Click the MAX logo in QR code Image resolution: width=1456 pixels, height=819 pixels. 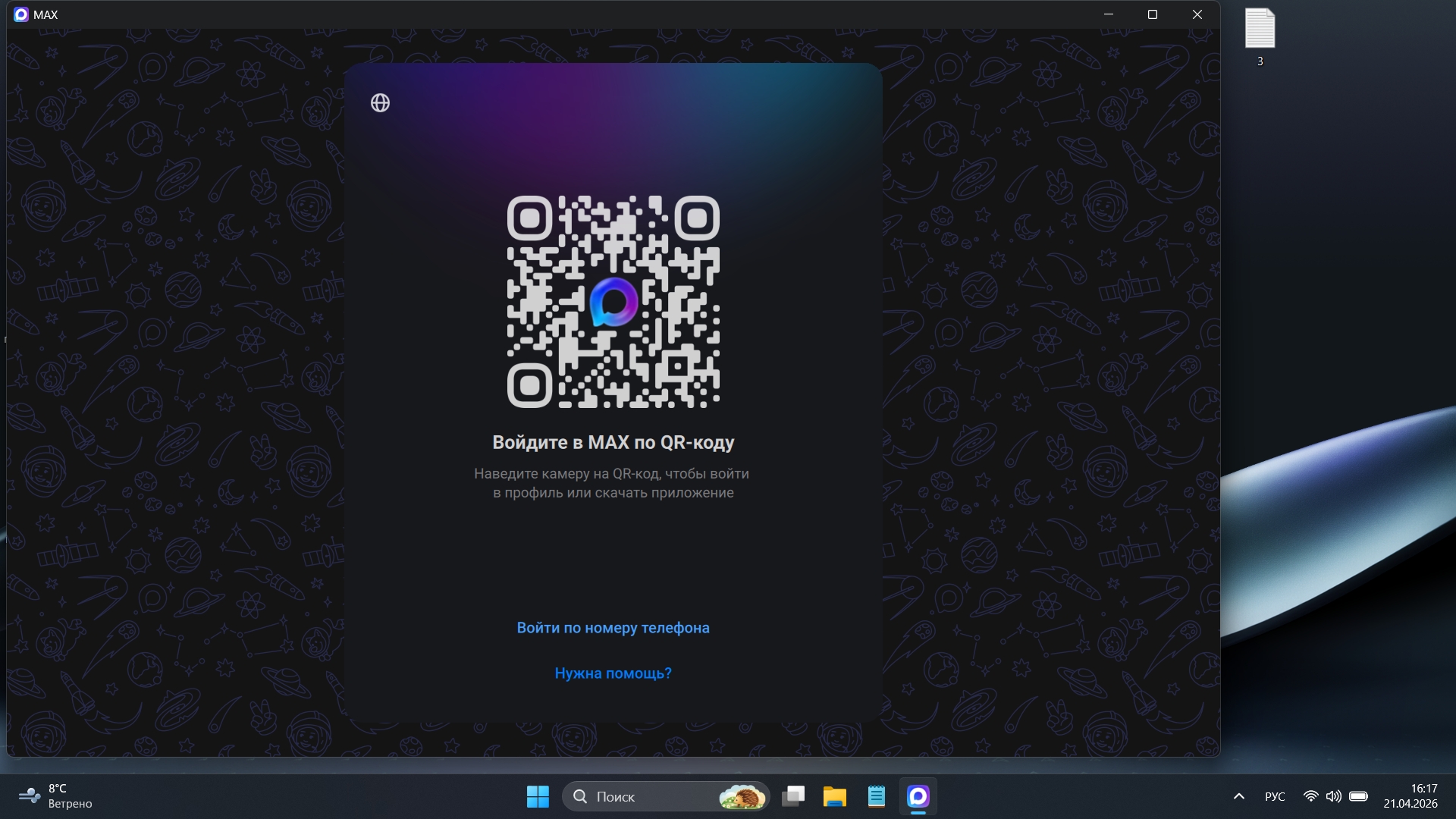(613, 302)
